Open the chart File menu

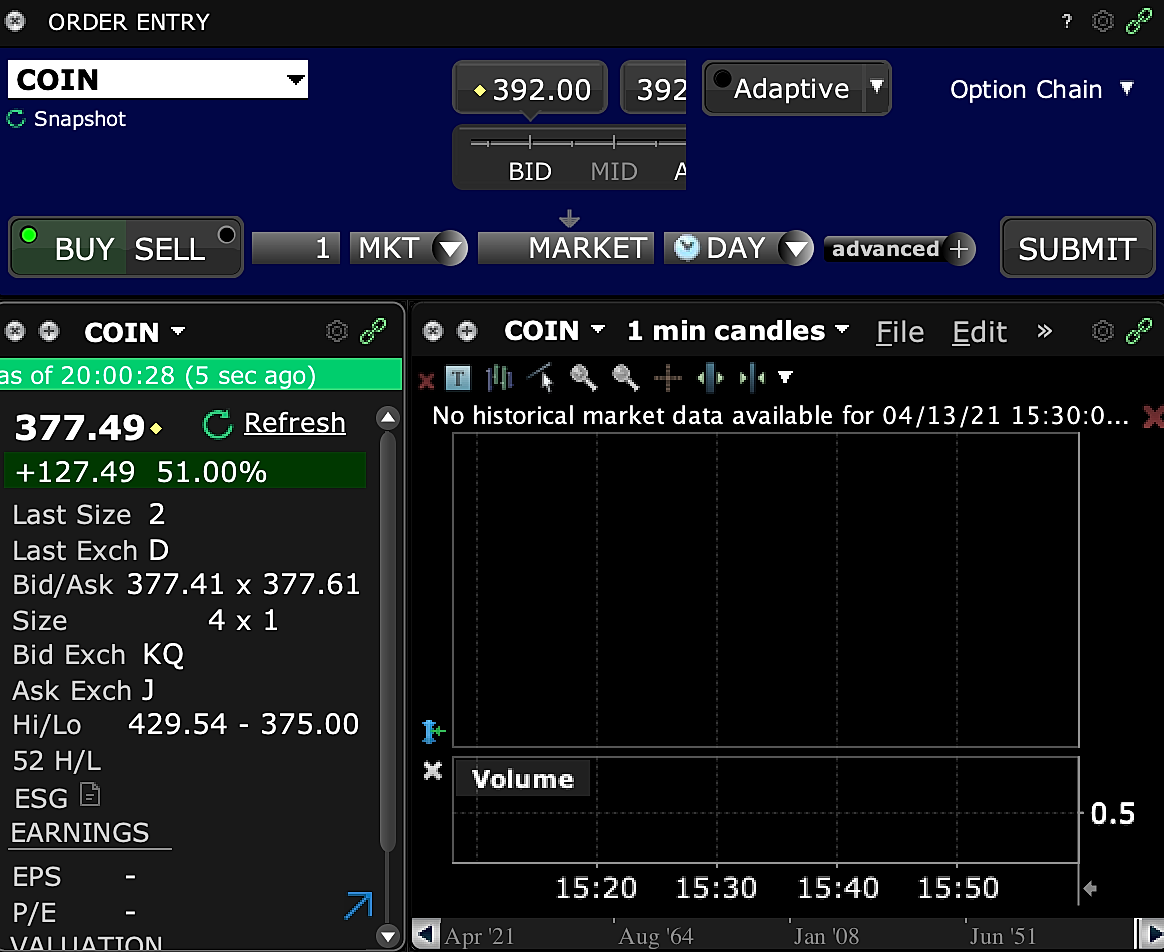(x=900, y=332)
